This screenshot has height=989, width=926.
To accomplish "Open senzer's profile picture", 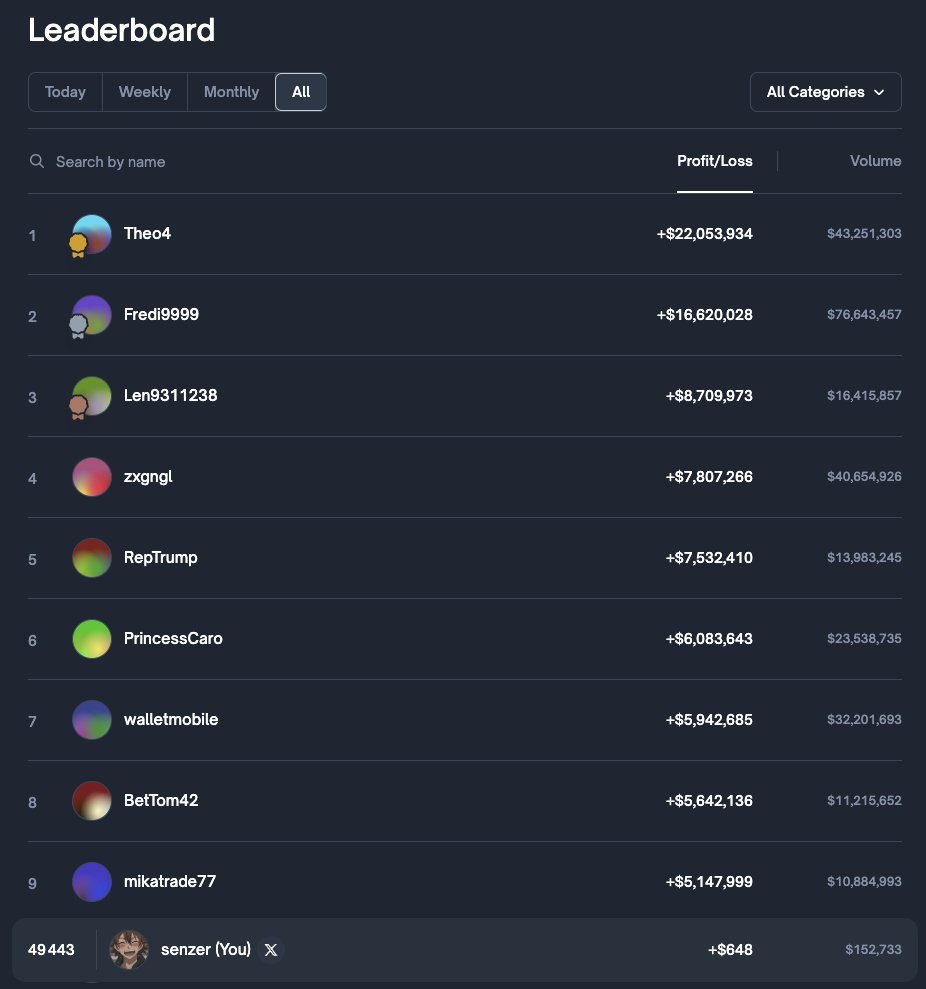I will [129, 949].
